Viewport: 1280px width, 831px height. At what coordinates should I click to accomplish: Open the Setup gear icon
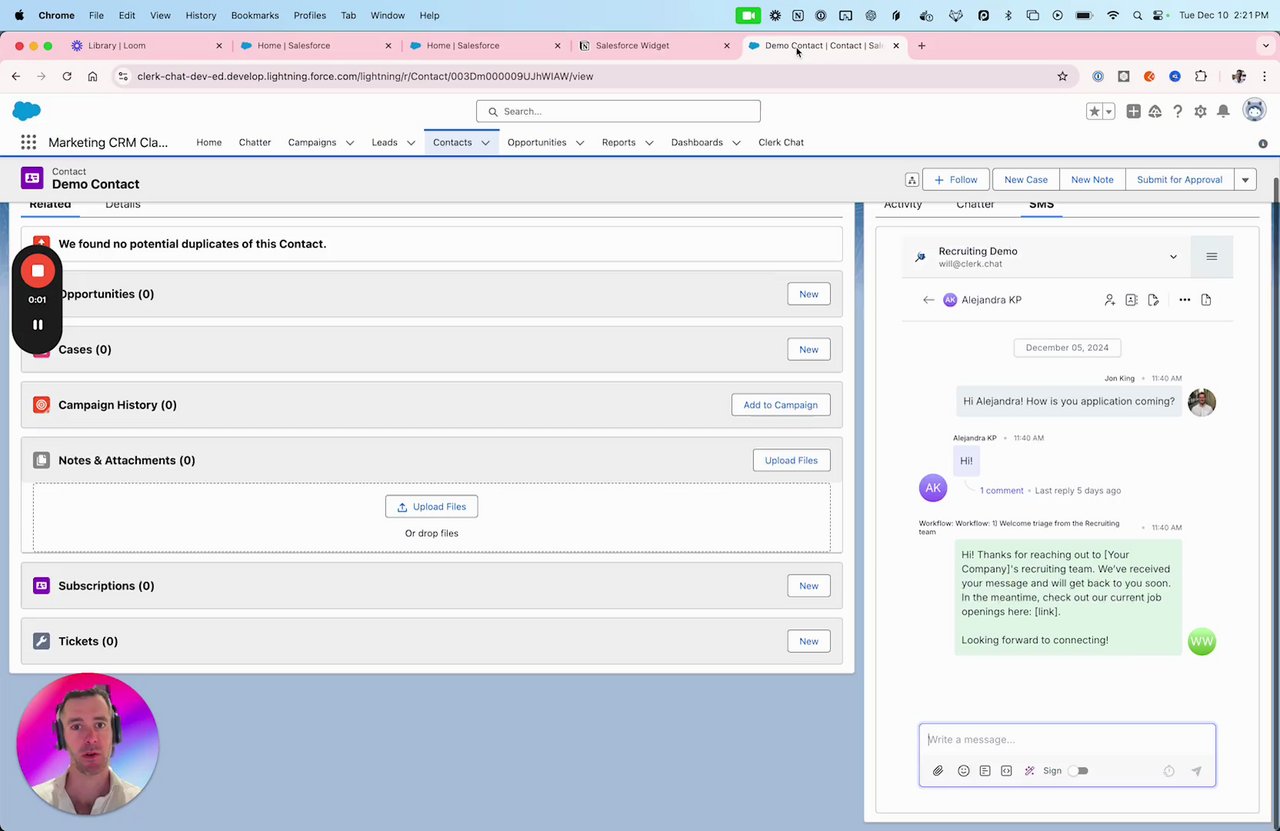tap(1200, 111)
